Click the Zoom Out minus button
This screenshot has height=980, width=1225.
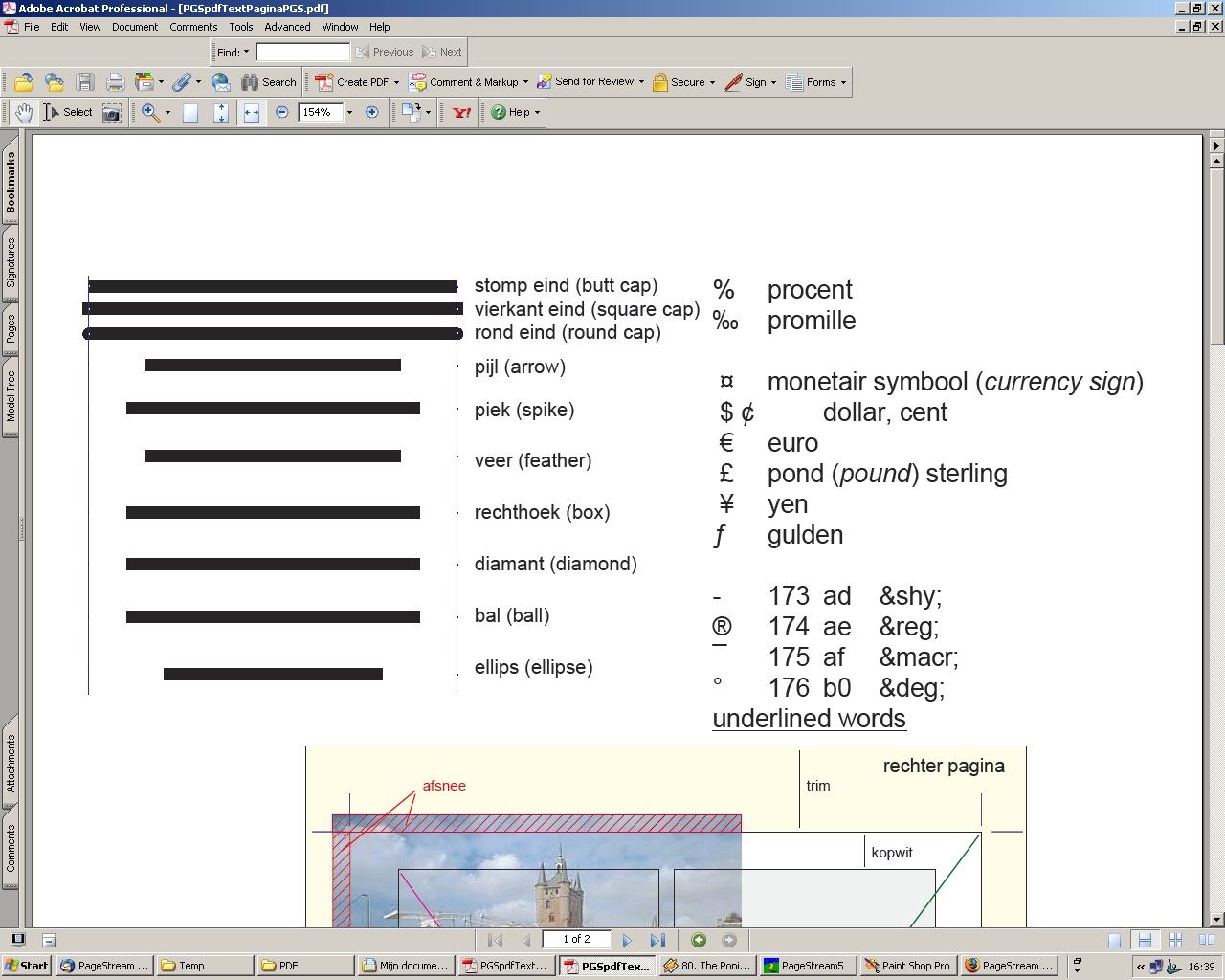[282, 113]
